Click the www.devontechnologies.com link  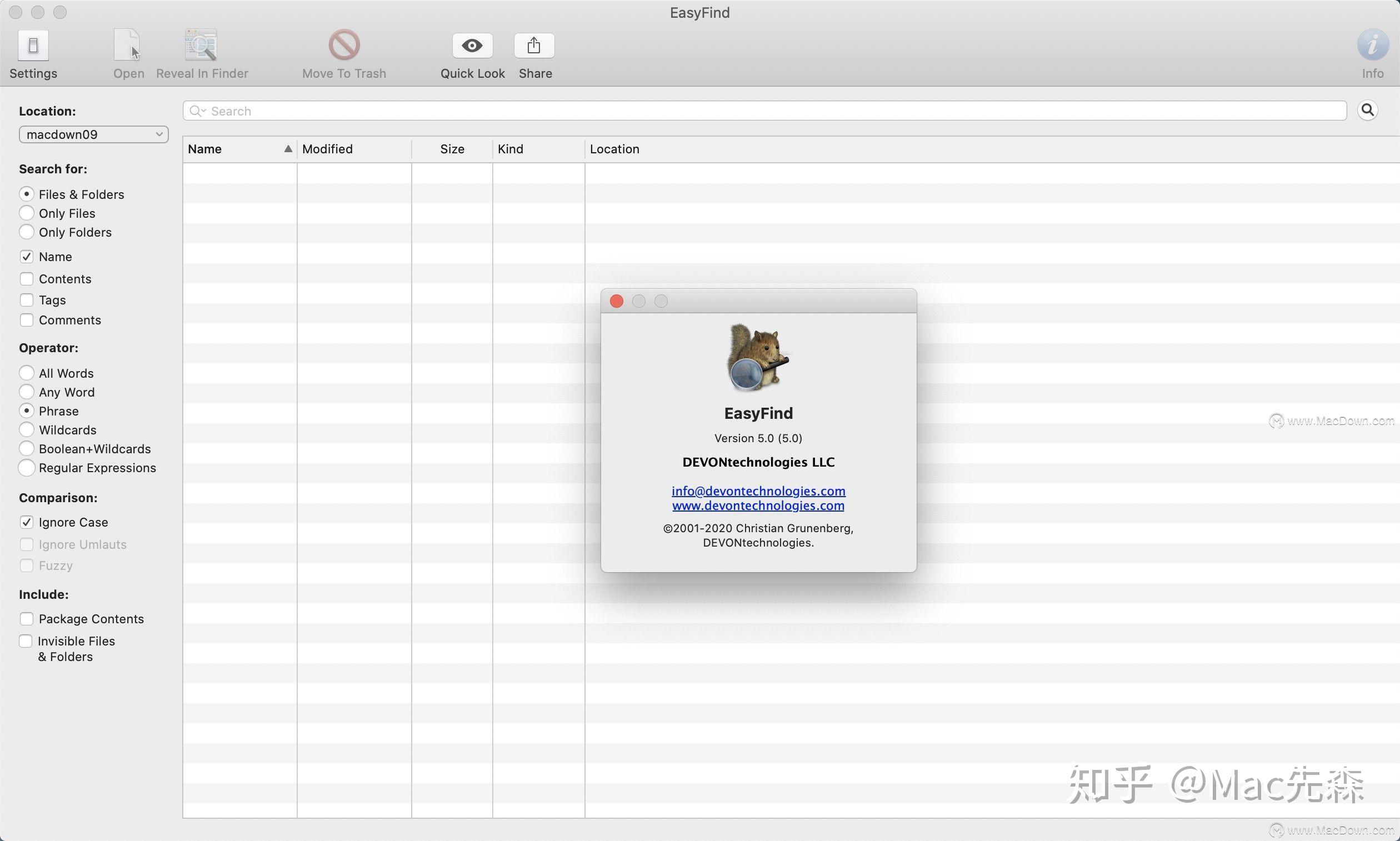click(758, 505)
